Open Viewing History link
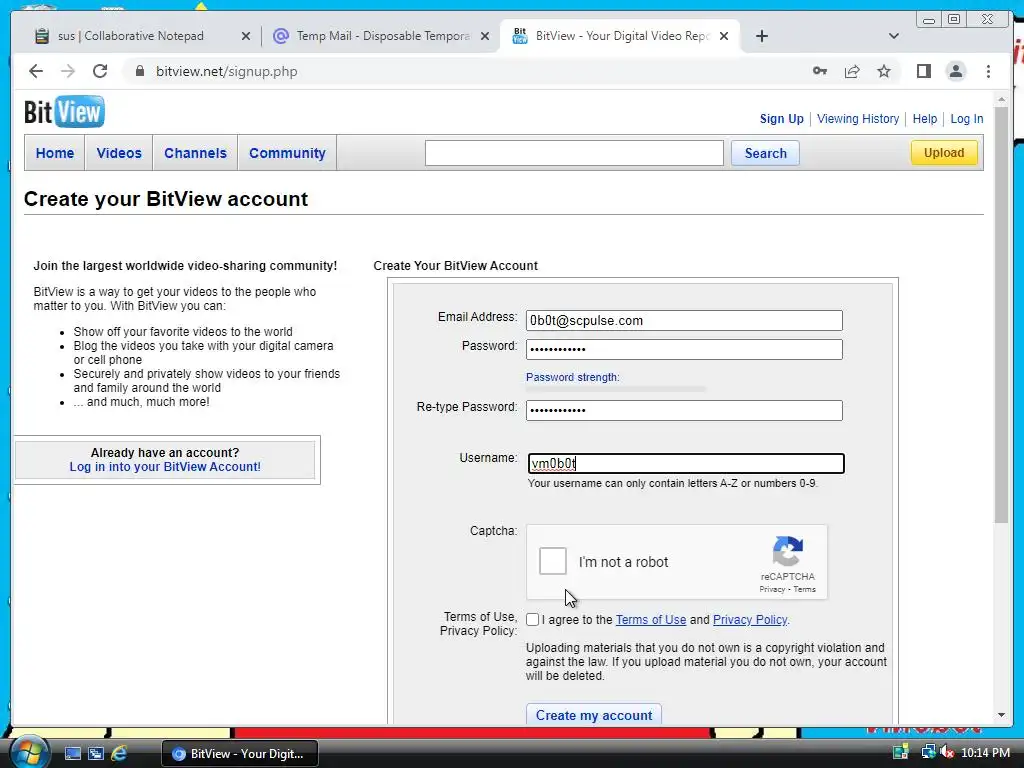 pos(858,119)
